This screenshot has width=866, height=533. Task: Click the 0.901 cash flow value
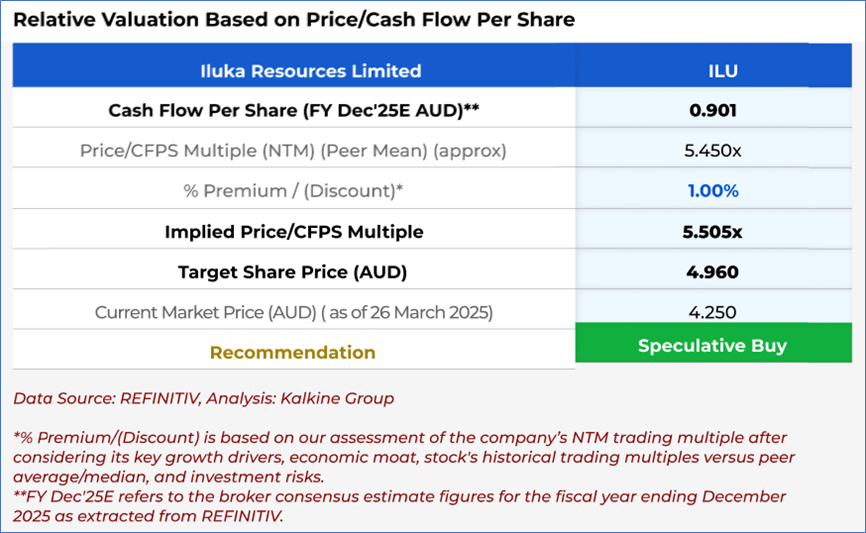pos(712,111)
